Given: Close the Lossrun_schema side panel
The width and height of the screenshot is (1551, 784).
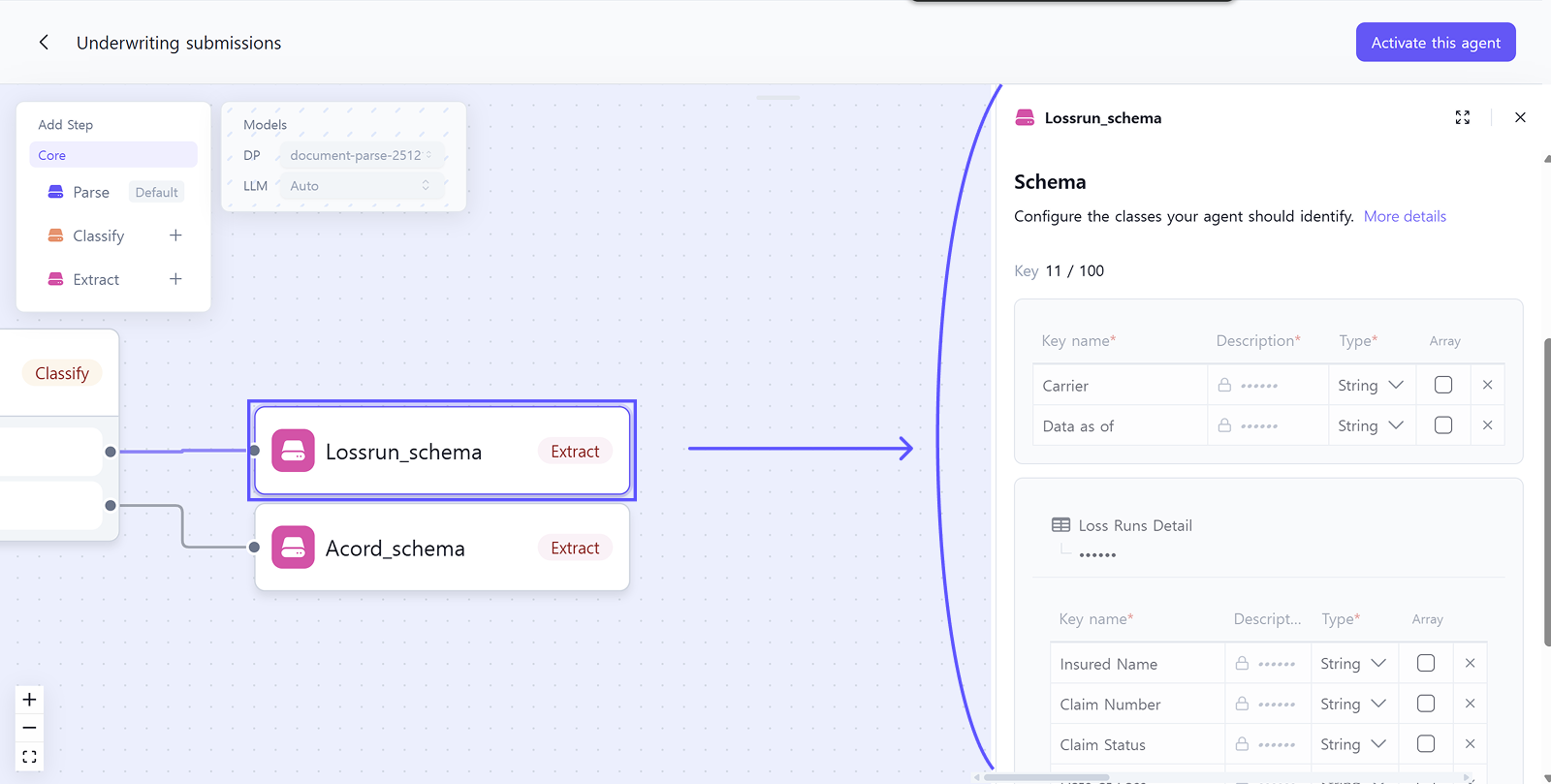Looking at the screenshot, I should coord(1520,117).
